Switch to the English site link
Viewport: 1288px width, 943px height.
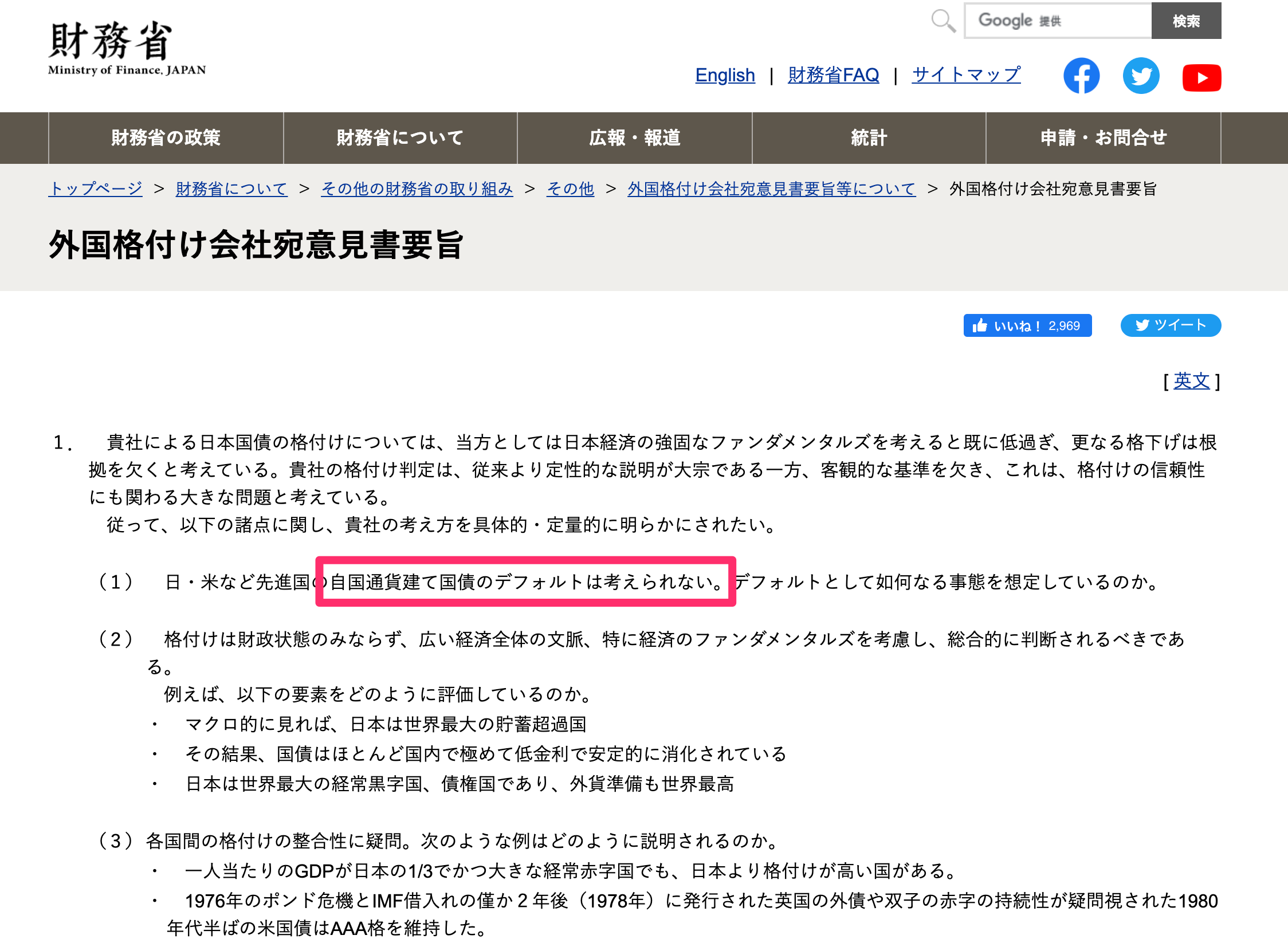tap(725, 75)
